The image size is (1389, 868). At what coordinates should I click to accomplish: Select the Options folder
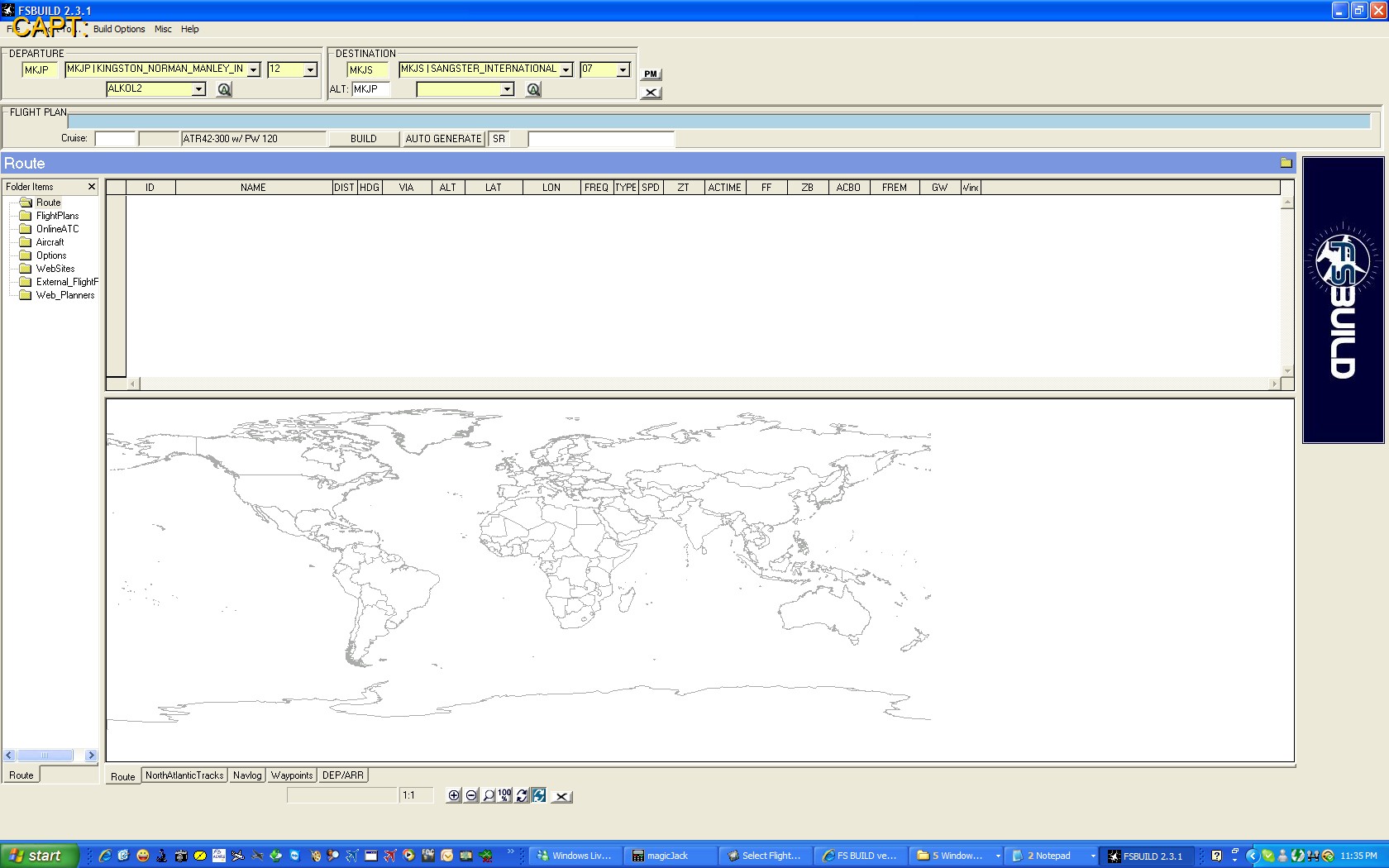(x=51, y=255)
